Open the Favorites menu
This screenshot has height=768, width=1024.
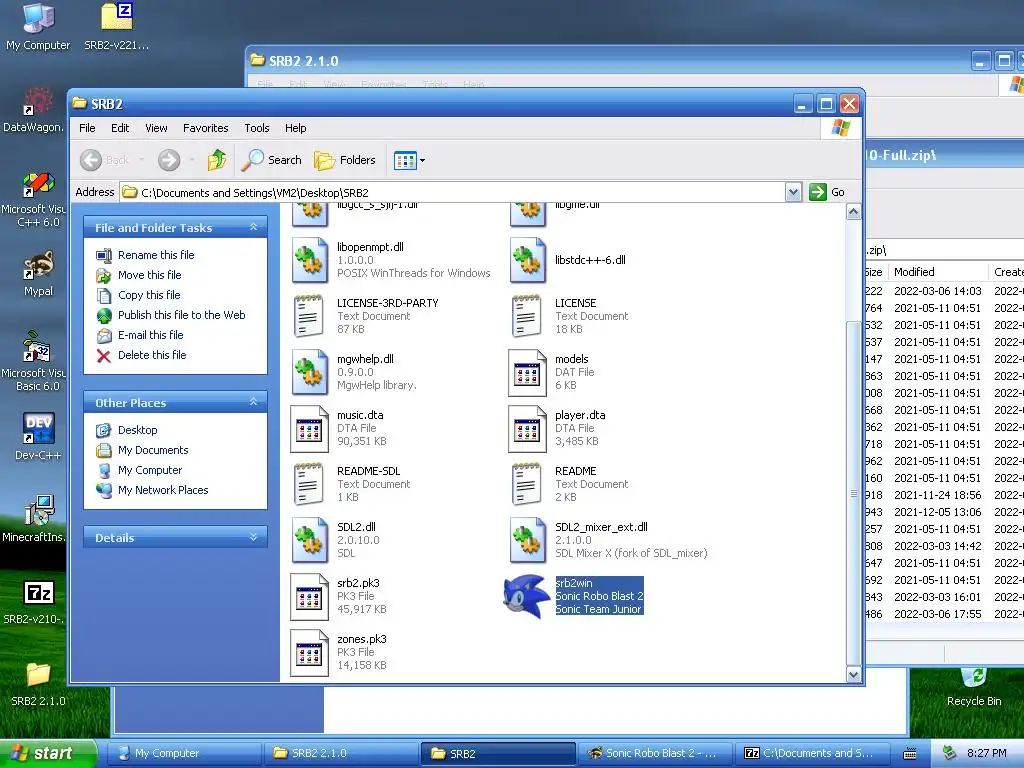pos(206,128)
